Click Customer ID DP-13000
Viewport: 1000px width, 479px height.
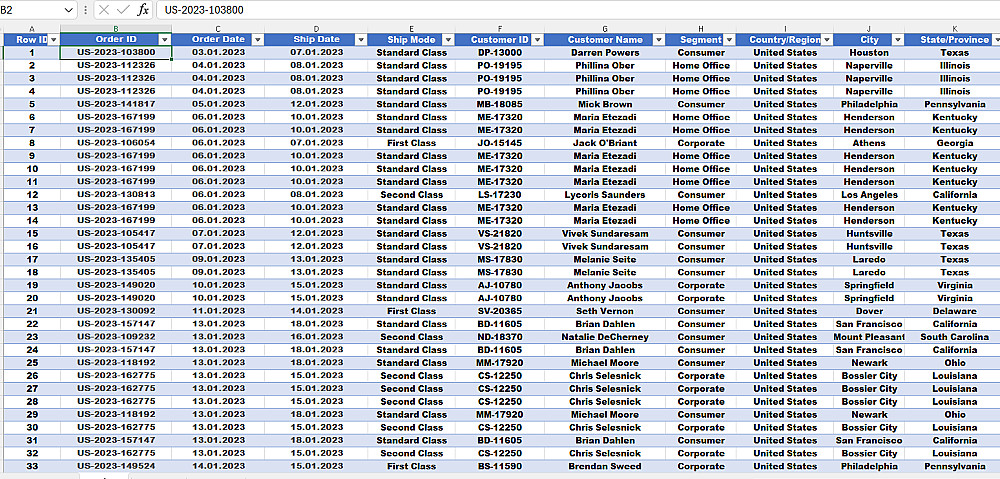click(x=500, y=53)
